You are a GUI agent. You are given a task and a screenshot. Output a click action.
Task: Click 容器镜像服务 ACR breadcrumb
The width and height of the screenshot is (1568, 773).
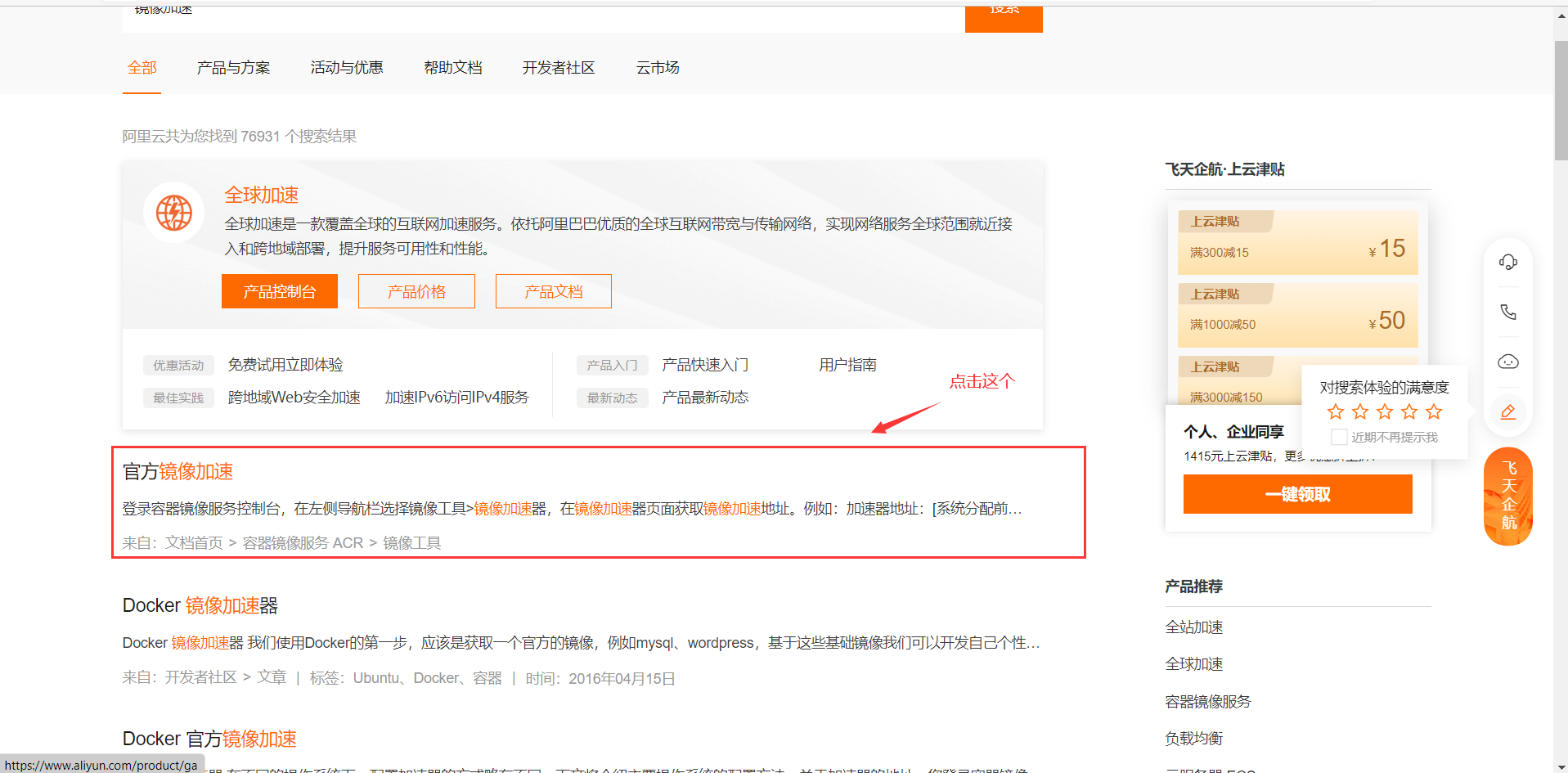(x=303, y=543)
